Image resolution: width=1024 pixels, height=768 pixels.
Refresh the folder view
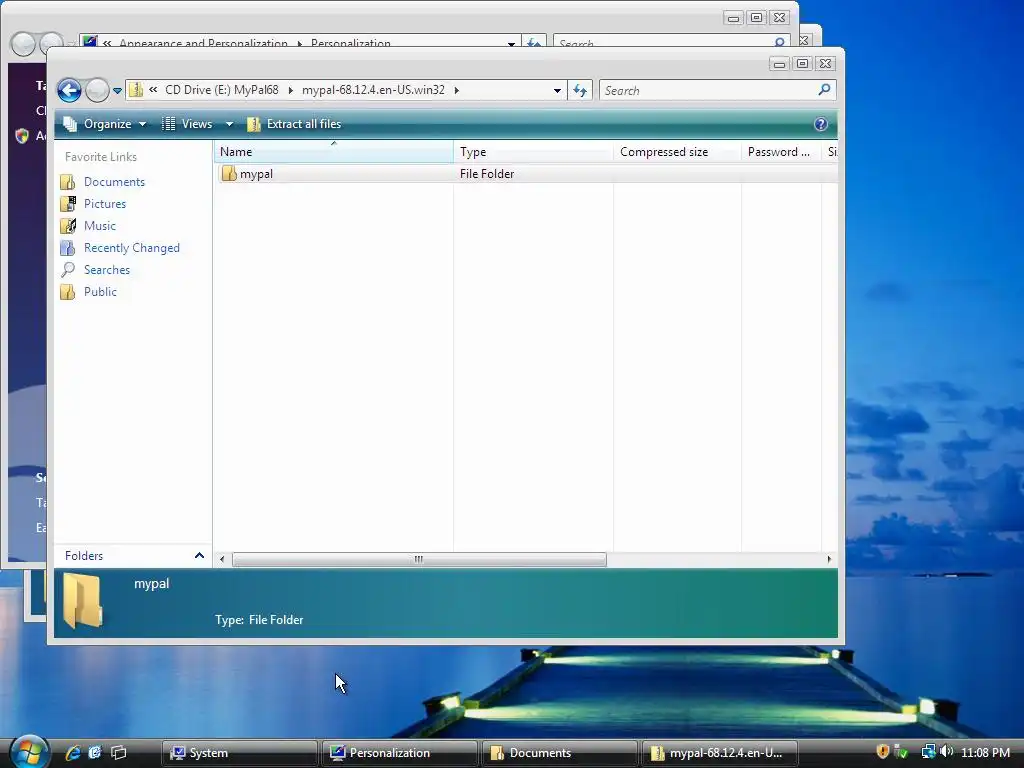pyautogui.click(x=580, y=90)
